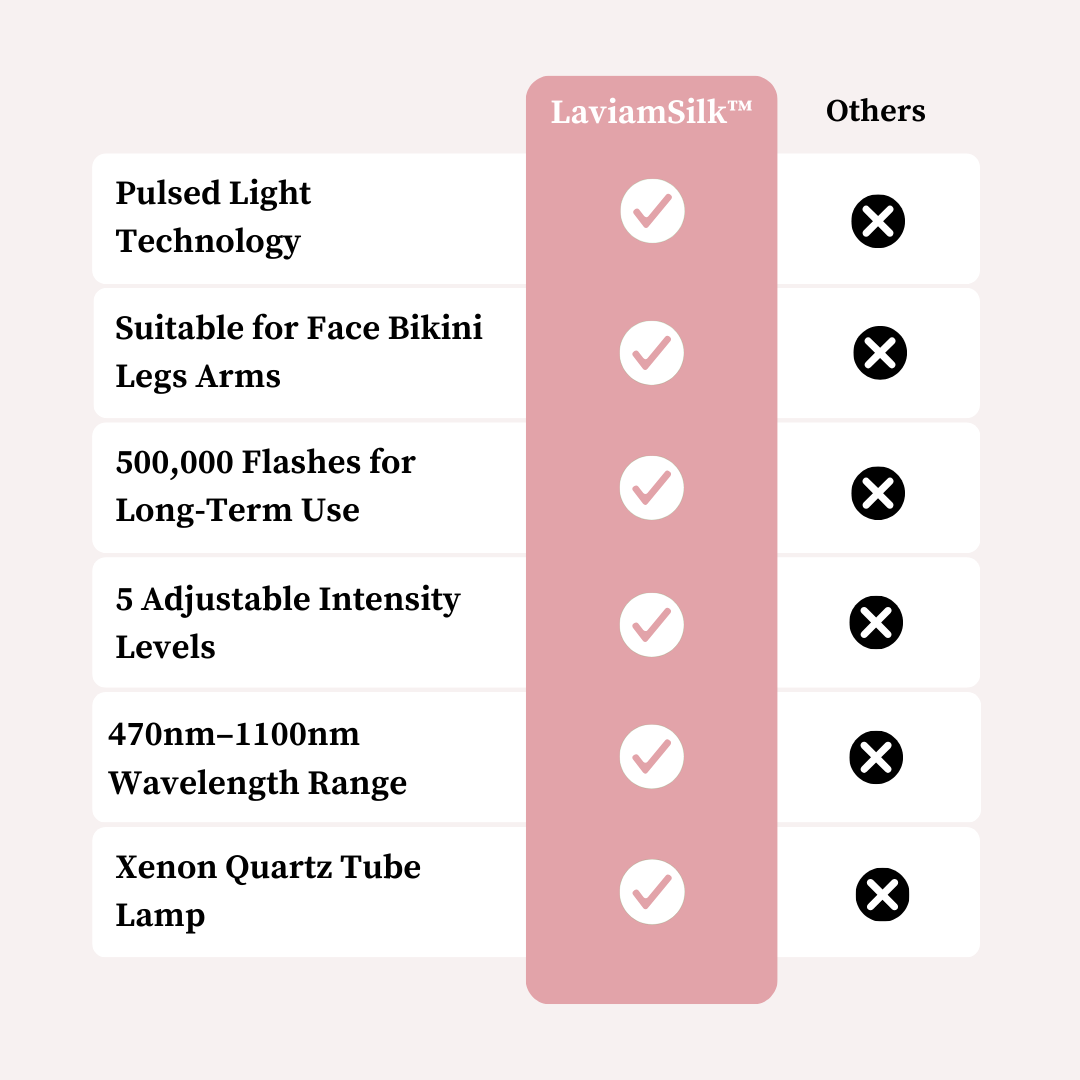Click the X icon for Face Bikini row
The width and height of the screenshot is (1080, 1080).
tap(880, 353)
